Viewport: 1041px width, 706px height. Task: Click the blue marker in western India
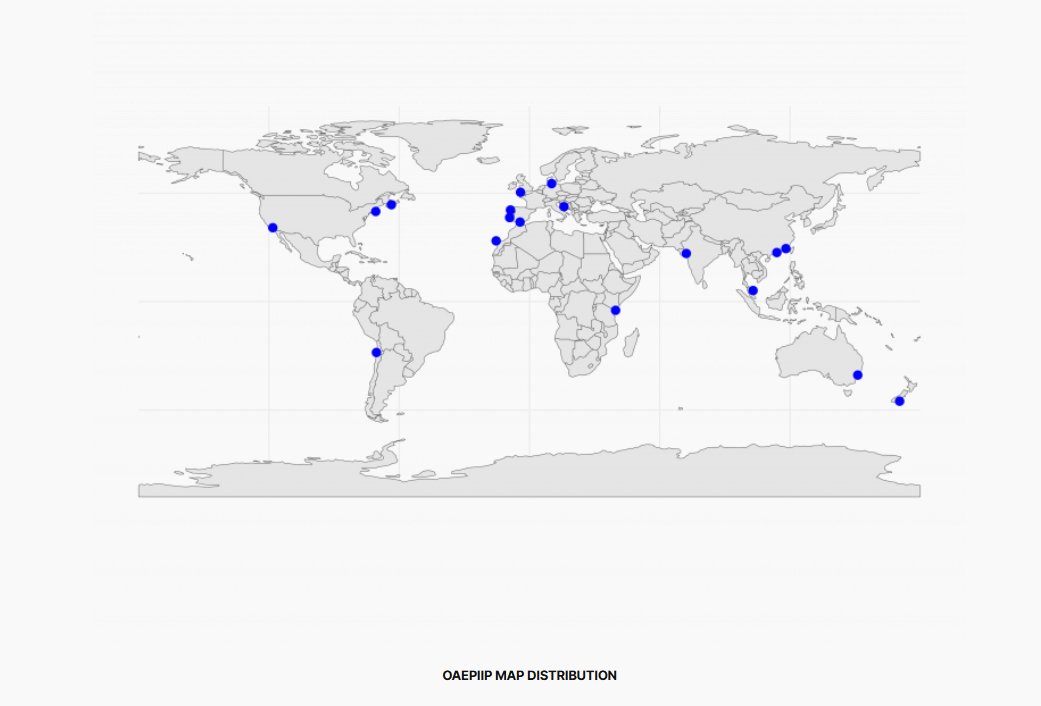point(686,254)
